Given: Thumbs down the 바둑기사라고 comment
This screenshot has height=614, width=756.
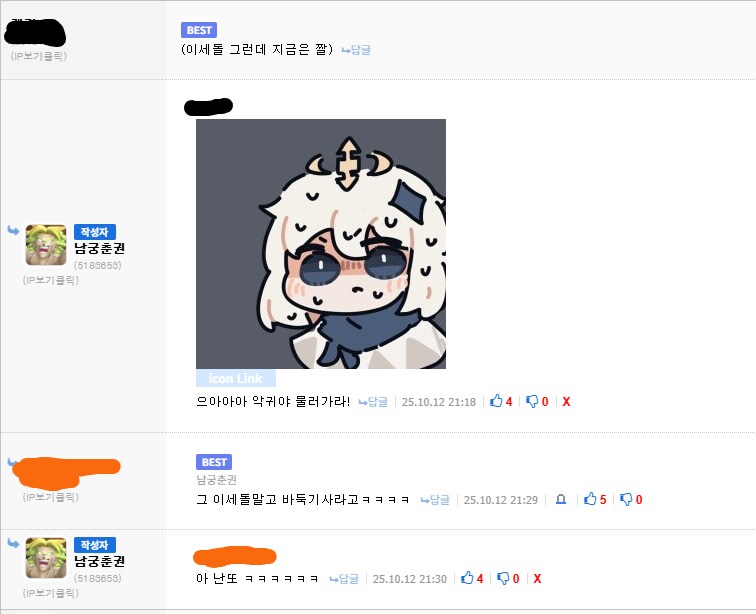Looking at the screenshot, I should coord(631,499).
